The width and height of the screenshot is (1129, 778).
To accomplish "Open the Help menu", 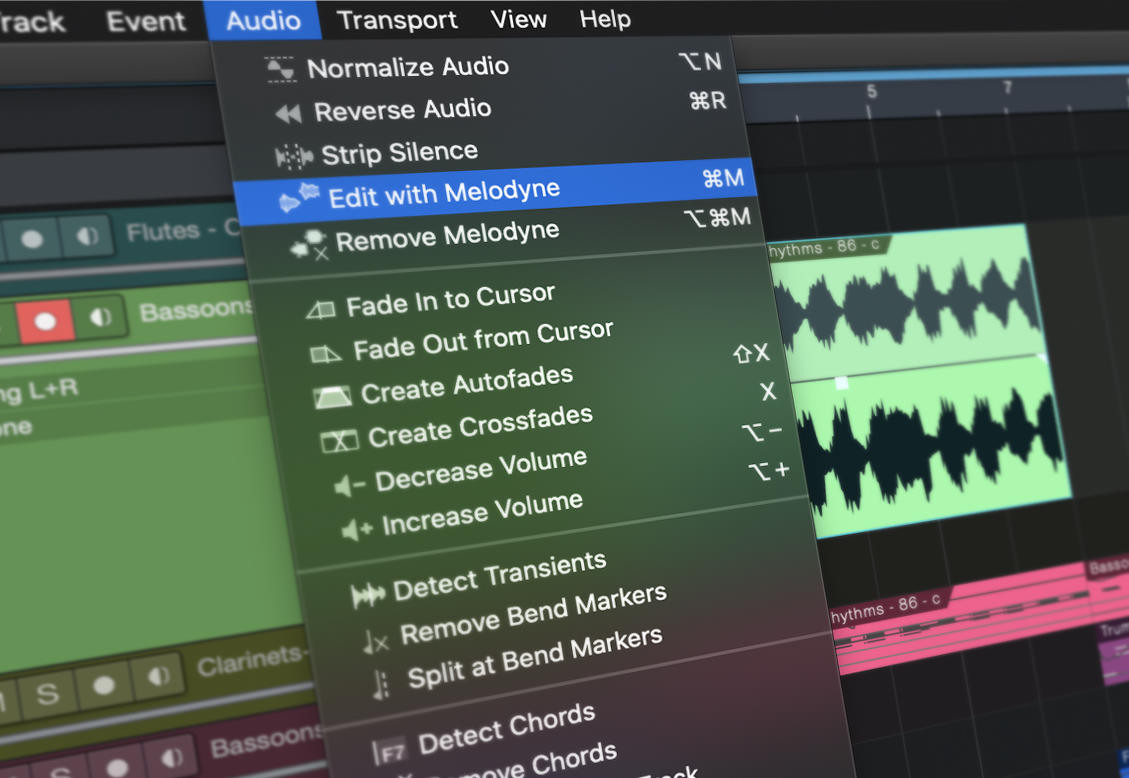I will click(x=605, y=19).
